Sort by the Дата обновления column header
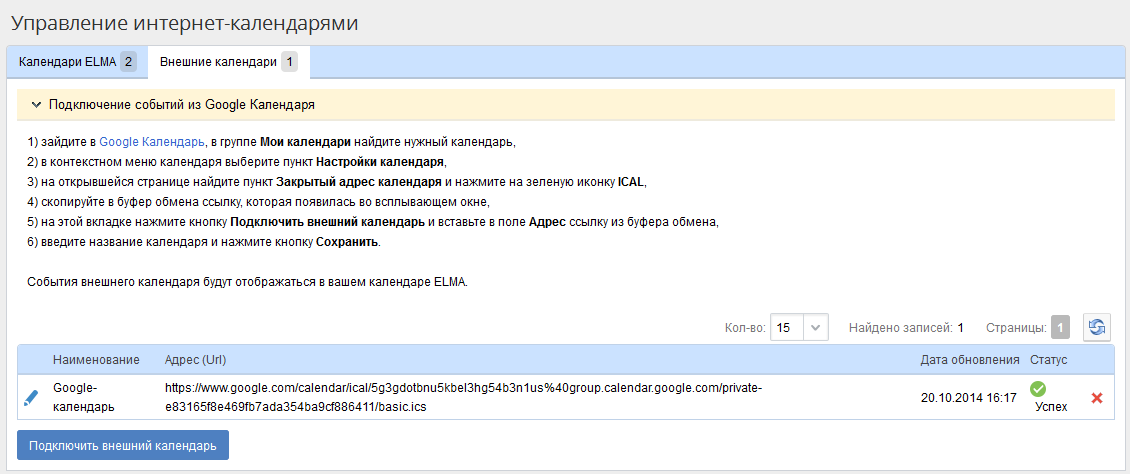 pyautogui.click(x=969, y=359)
